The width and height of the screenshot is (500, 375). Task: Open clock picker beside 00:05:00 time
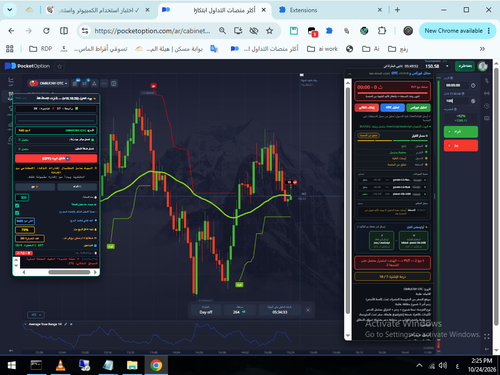point(473,85)
